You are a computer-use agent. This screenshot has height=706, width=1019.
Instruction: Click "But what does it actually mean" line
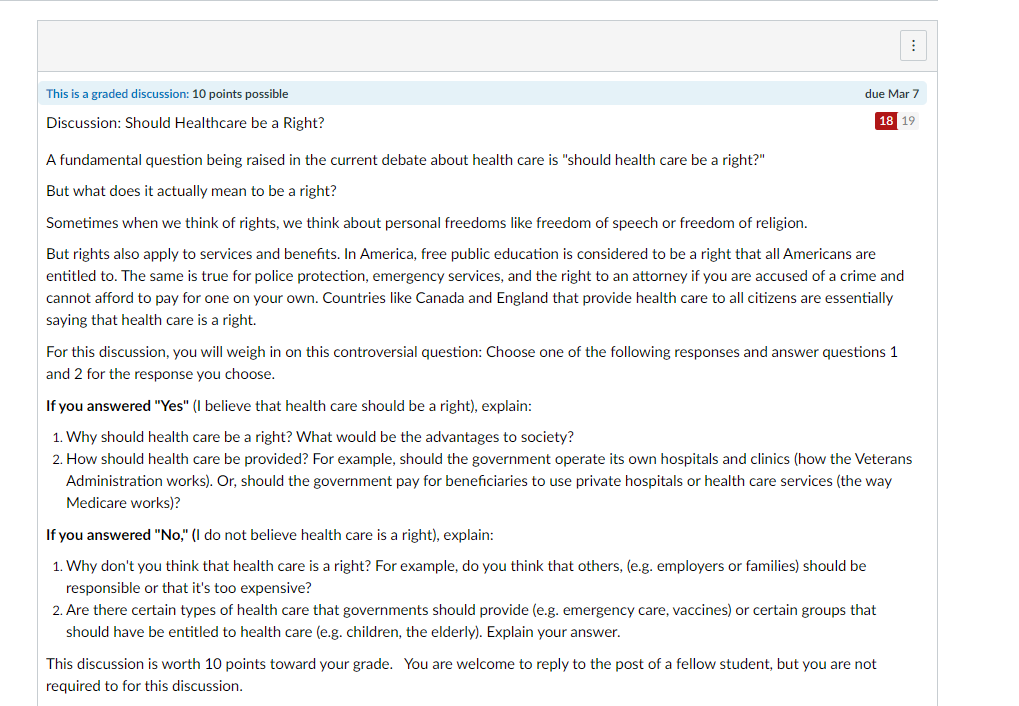click(191, 191)
